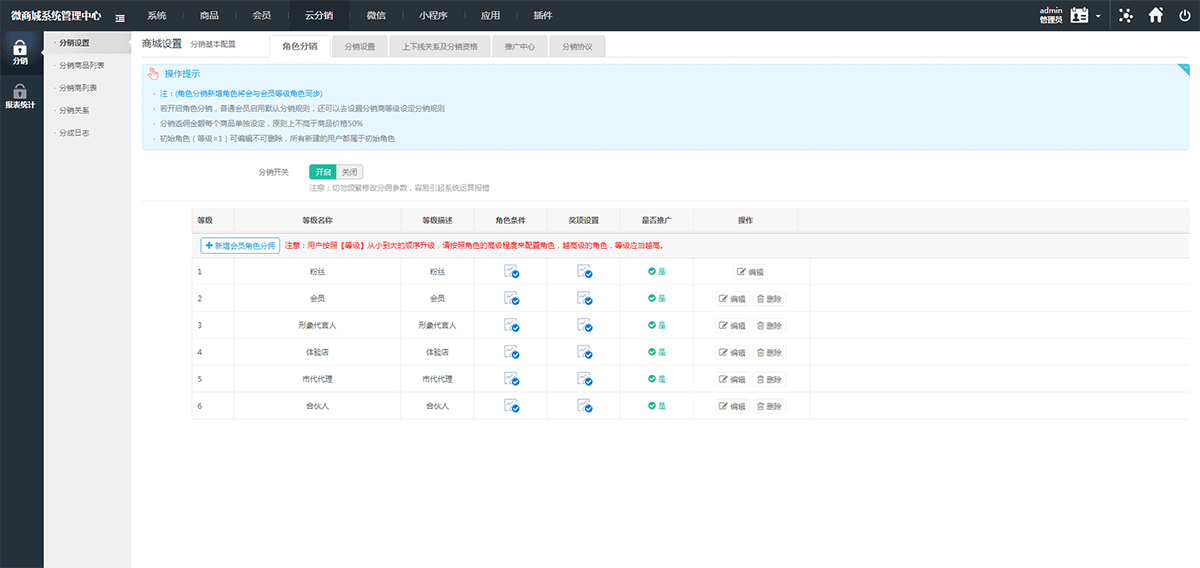The image size is (1200, 568).
Task: Toggle 是否推广 status for 会员 row
Action: (x=656, y=298)
